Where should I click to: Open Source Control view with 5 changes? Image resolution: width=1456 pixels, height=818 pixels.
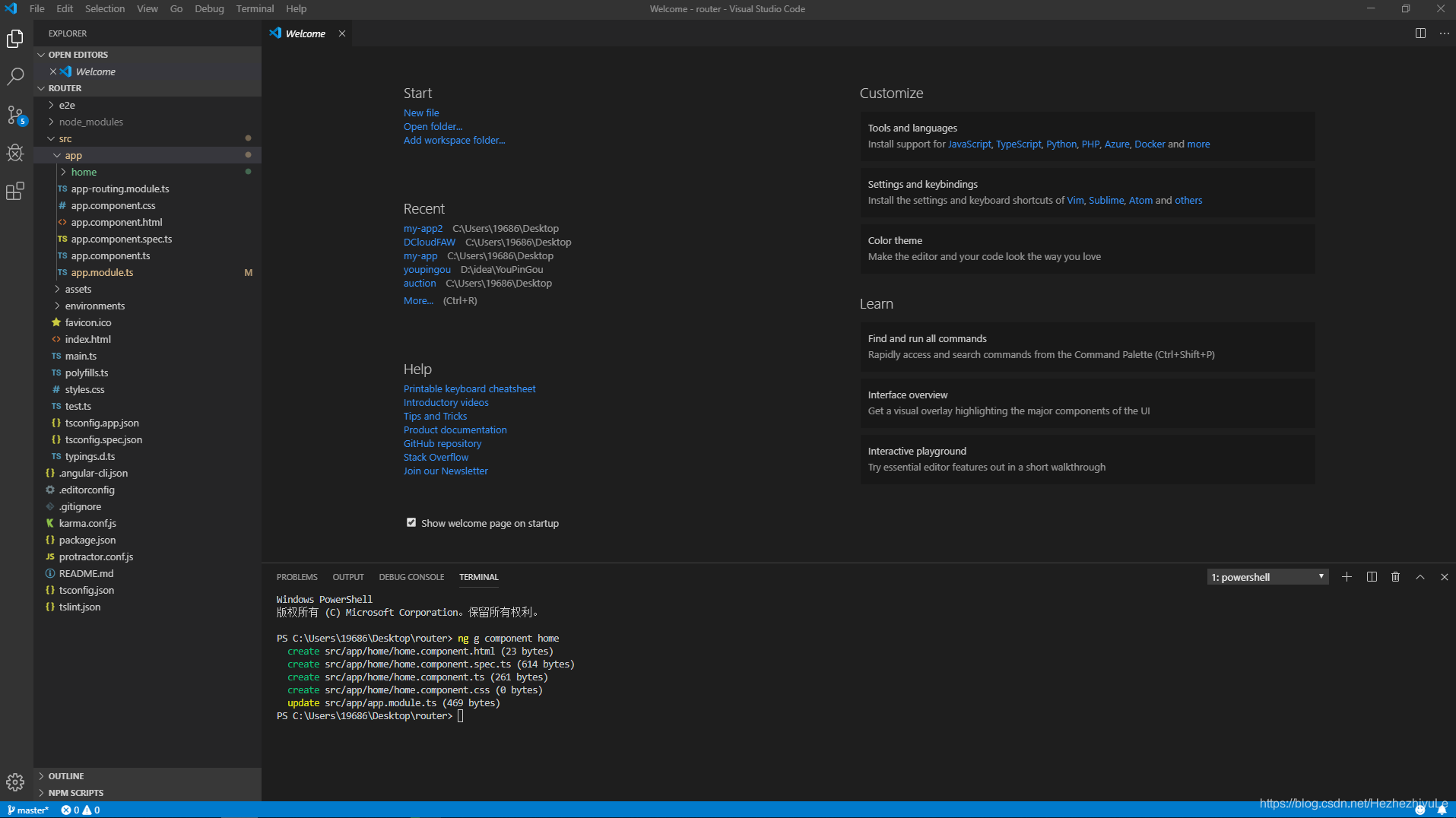coord(15,115)
